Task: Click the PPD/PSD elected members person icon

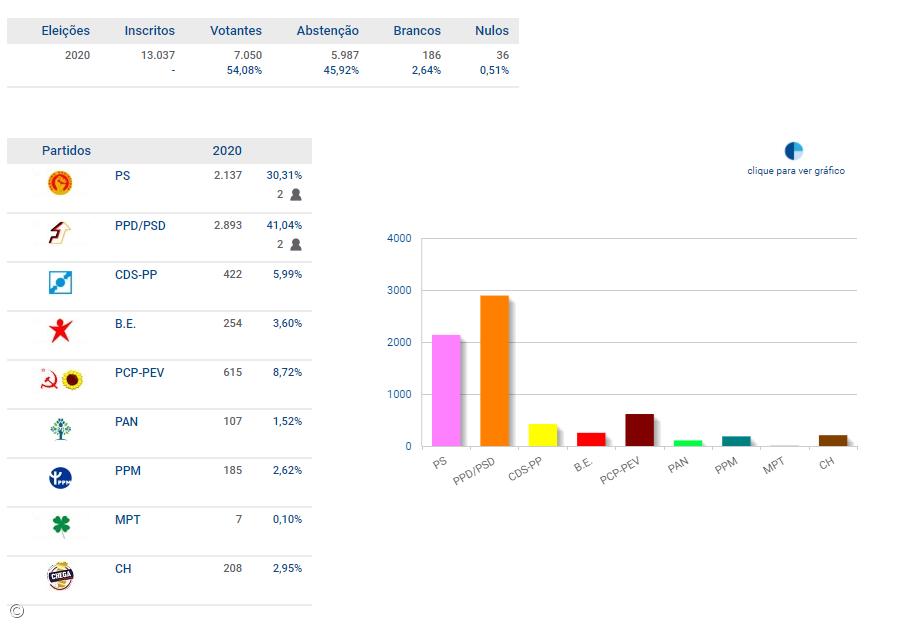Action: (x=295, y=245)
